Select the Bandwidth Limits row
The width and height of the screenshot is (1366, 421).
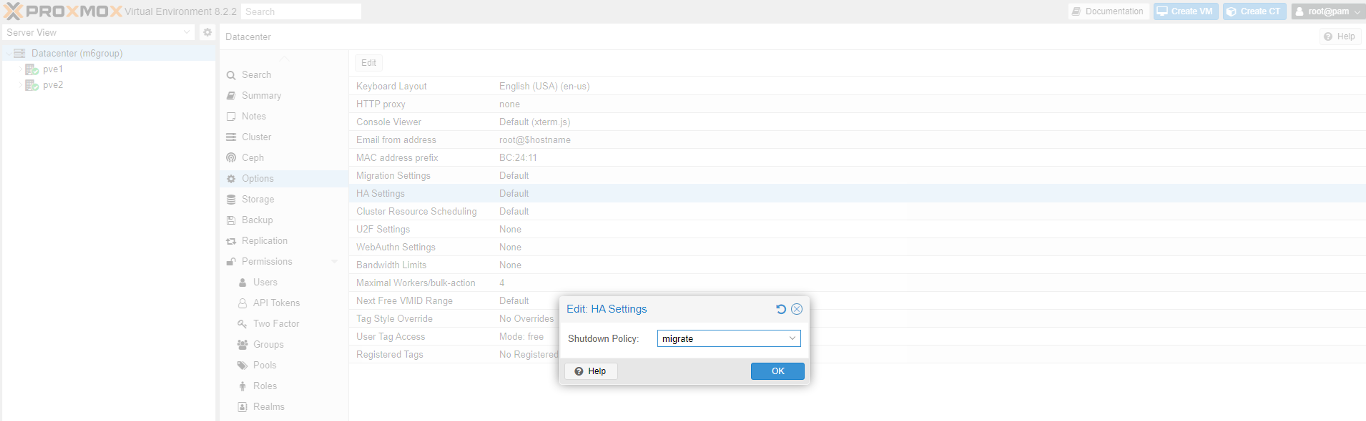[857, 265]
